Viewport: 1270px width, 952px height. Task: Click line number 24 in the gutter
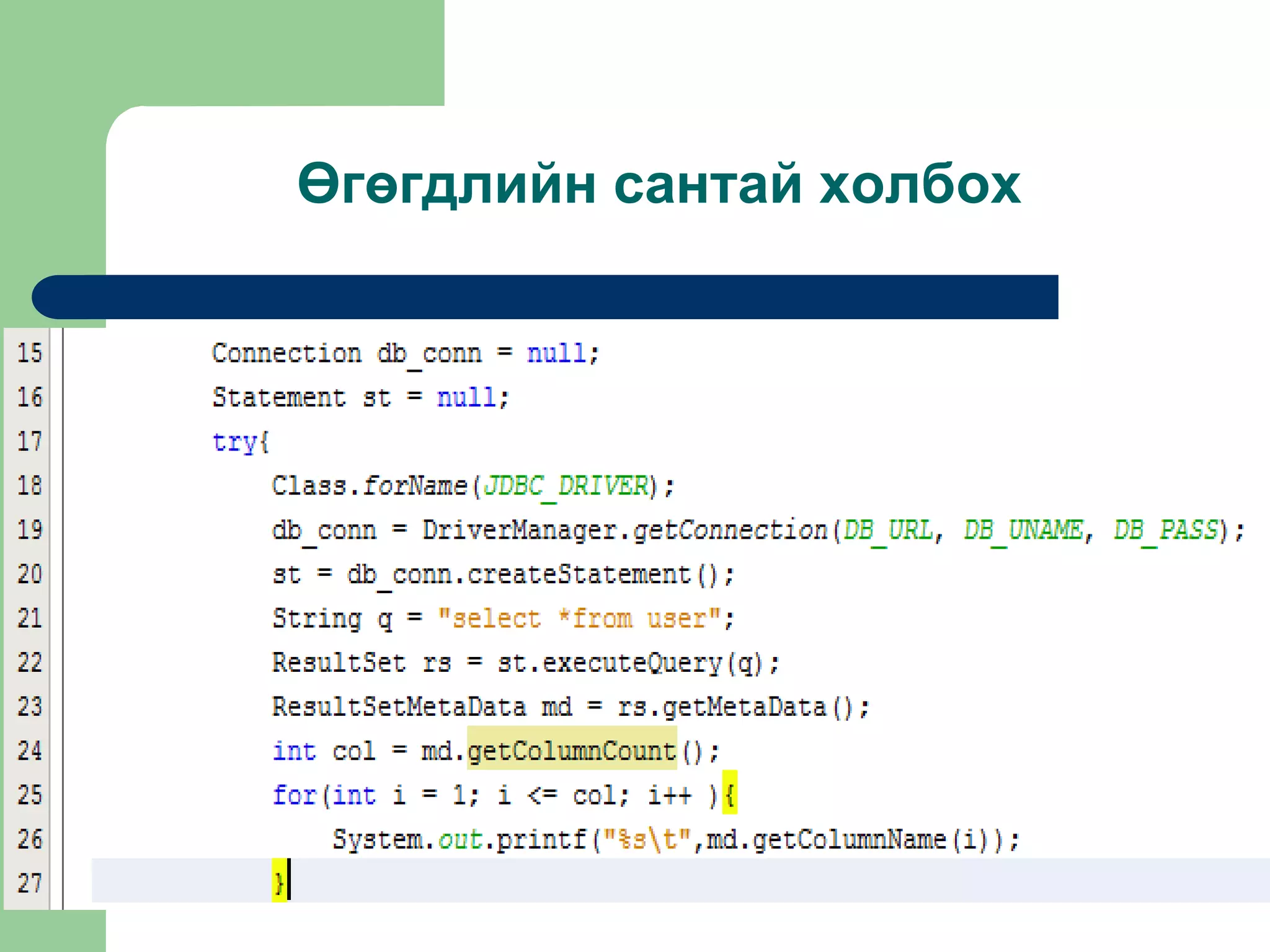coord(30,751)
